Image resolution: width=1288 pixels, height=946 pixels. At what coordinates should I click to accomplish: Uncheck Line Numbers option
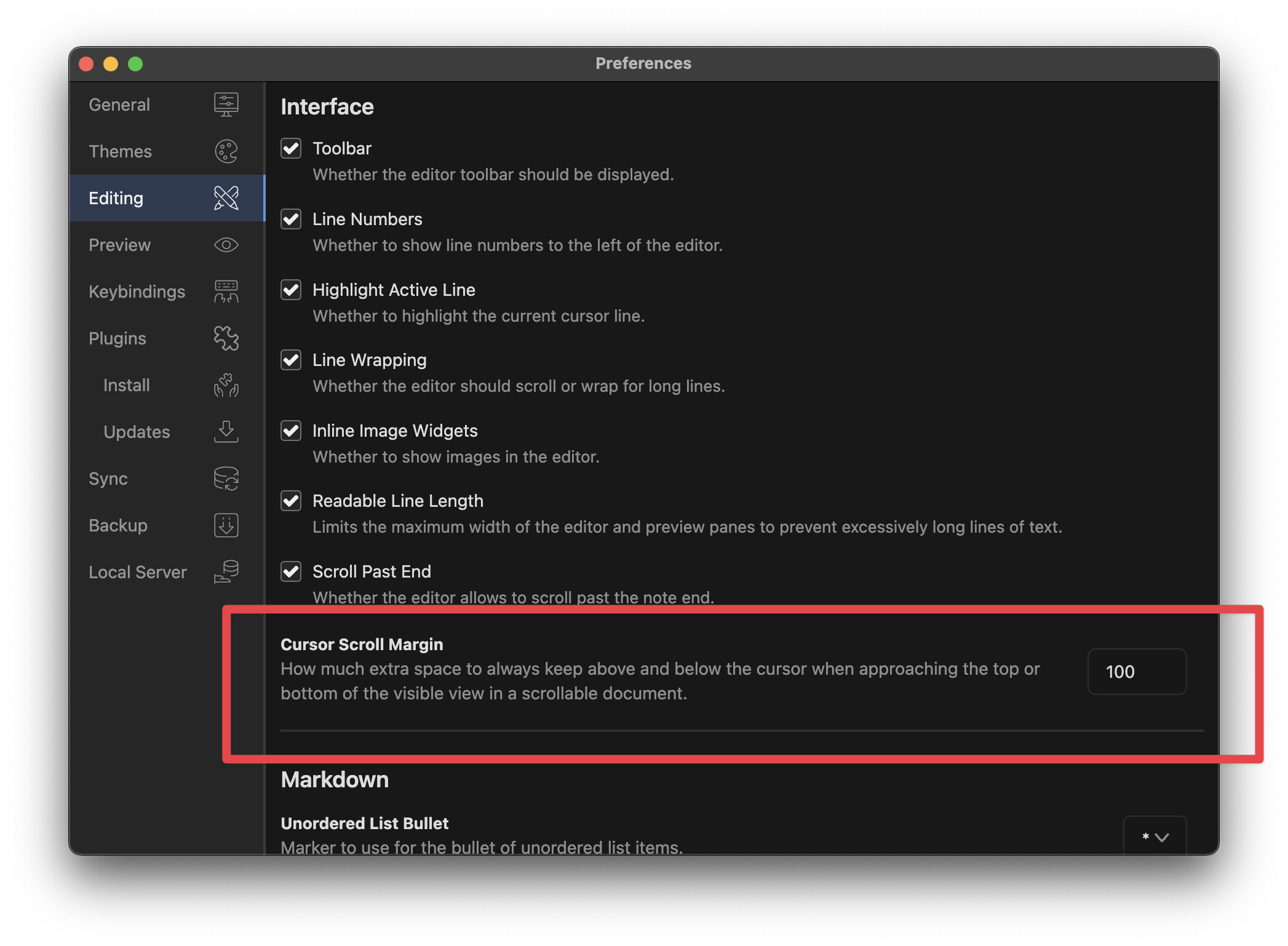(x=291, y=219)
